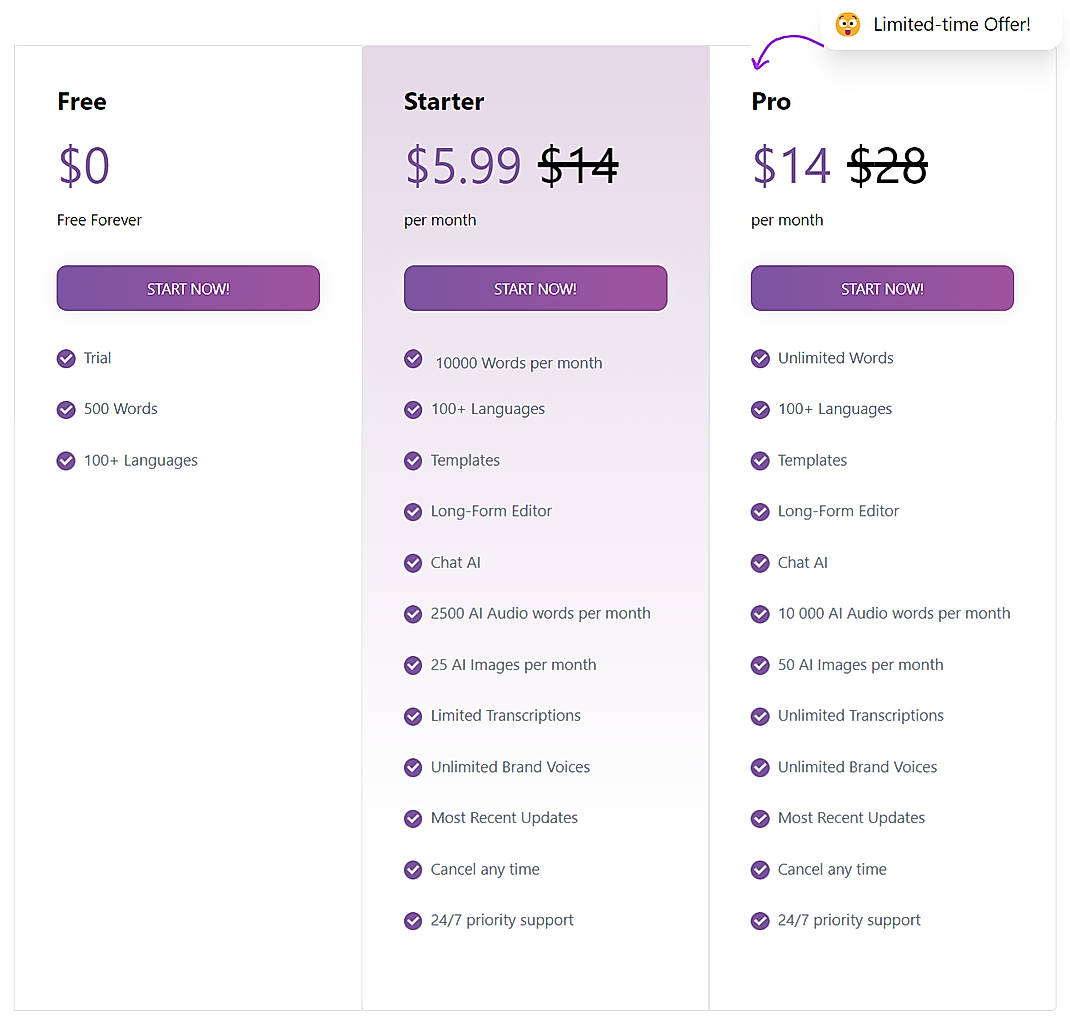
Task: Click checkmark in Starter's Unlimited Brand Voices row
Action: click(413, 767)
